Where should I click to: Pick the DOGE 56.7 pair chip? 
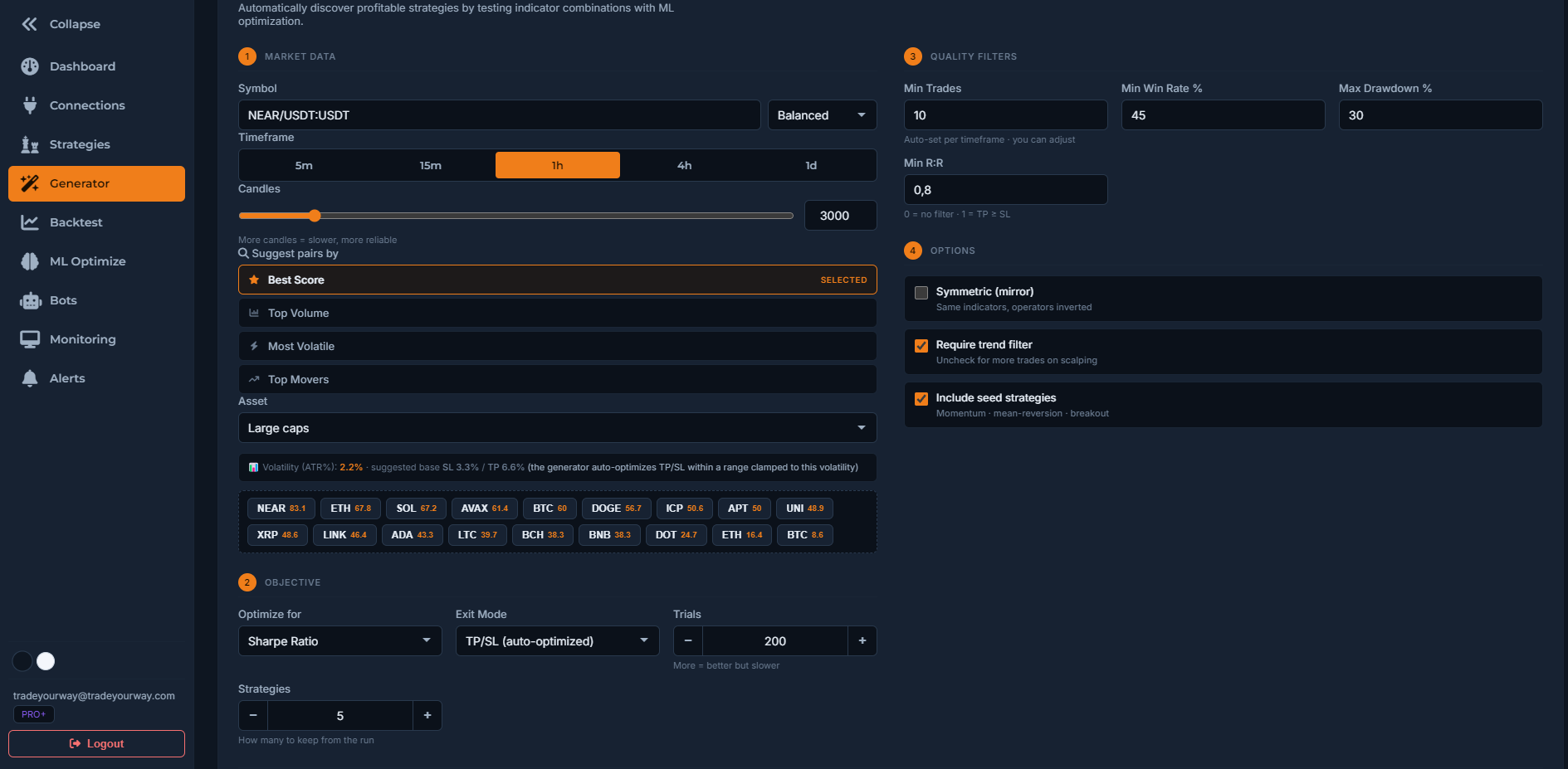point(616,509)
